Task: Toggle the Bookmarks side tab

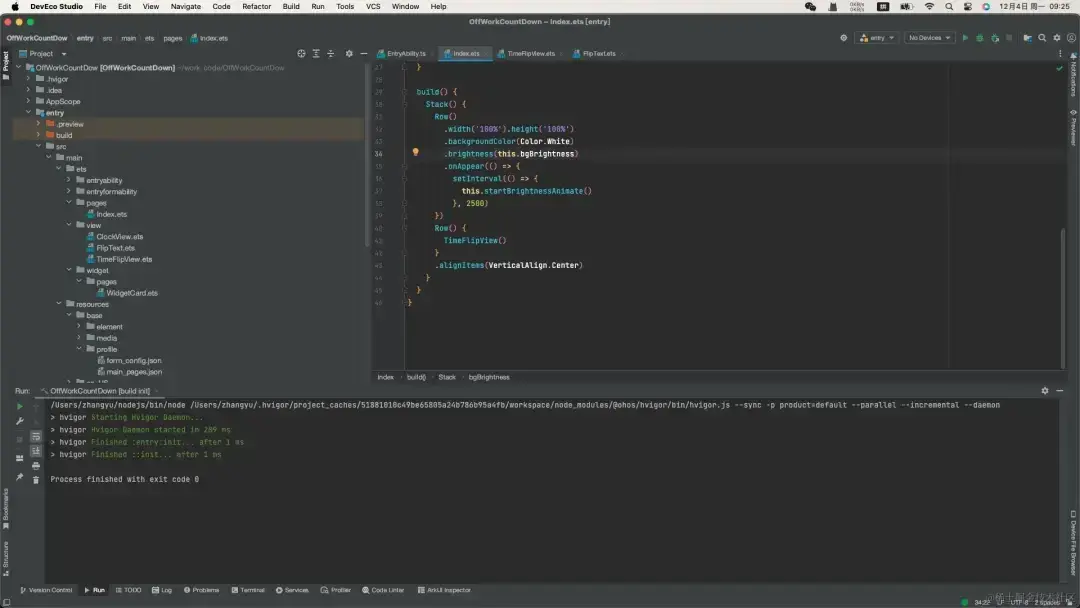Action: tap(6, 509)
